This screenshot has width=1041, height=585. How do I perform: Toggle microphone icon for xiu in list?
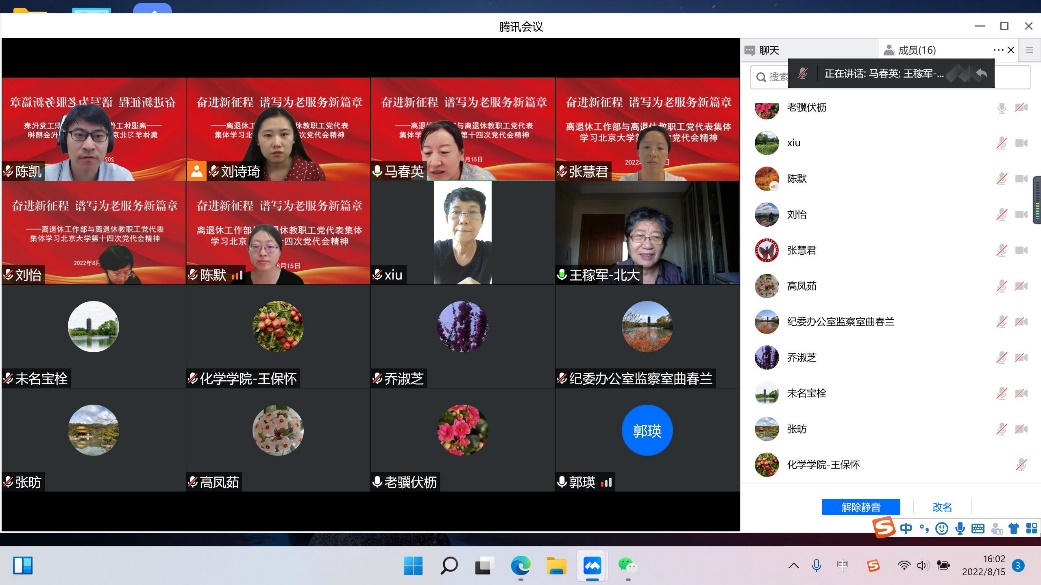click(x=1001, y=143)
